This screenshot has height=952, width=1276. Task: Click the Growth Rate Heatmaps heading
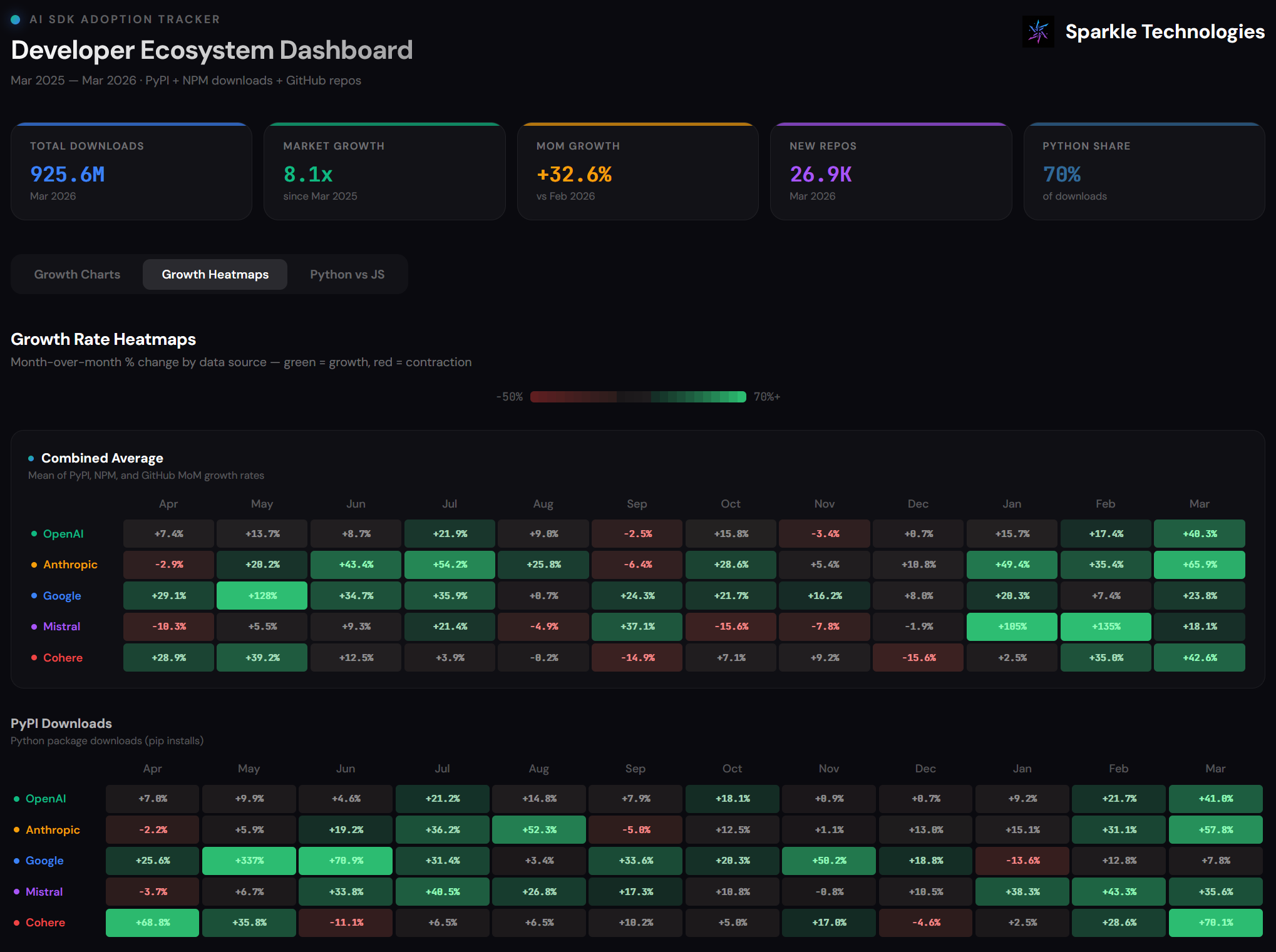point(103,339)
